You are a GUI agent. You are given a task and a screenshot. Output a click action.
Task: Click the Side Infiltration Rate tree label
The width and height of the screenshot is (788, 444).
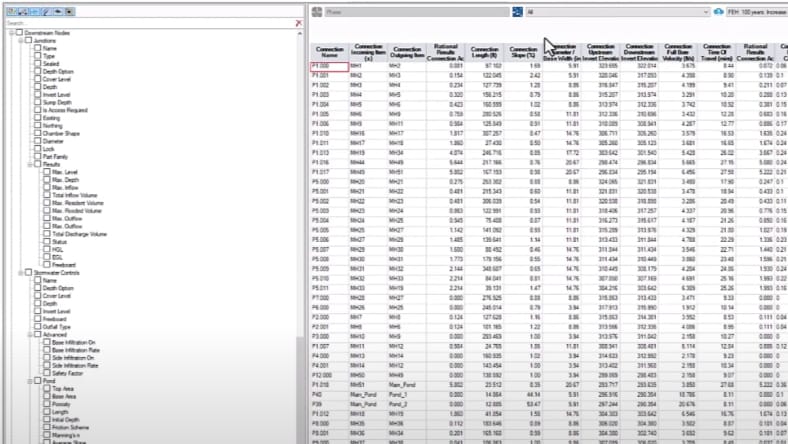(x=75, y=366)
